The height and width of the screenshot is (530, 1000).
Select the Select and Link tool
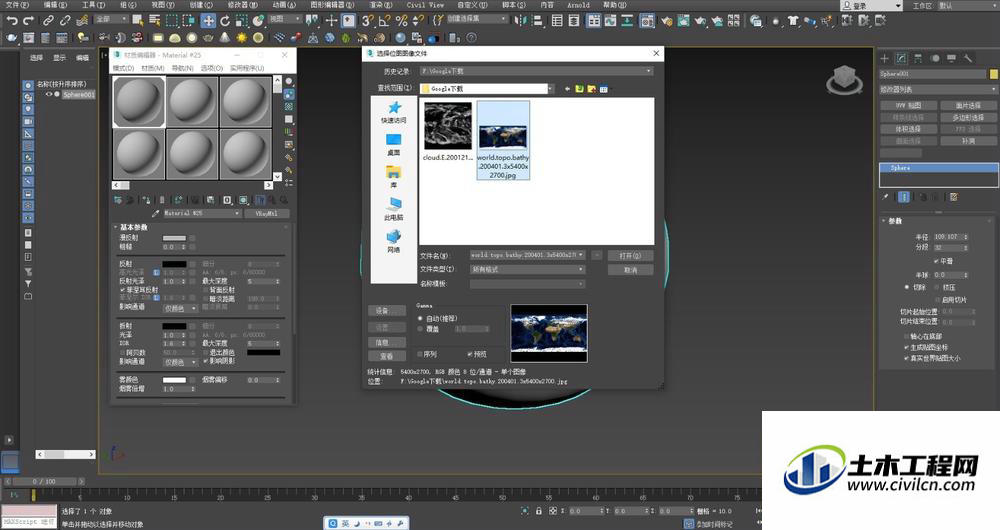coord(48,20)
